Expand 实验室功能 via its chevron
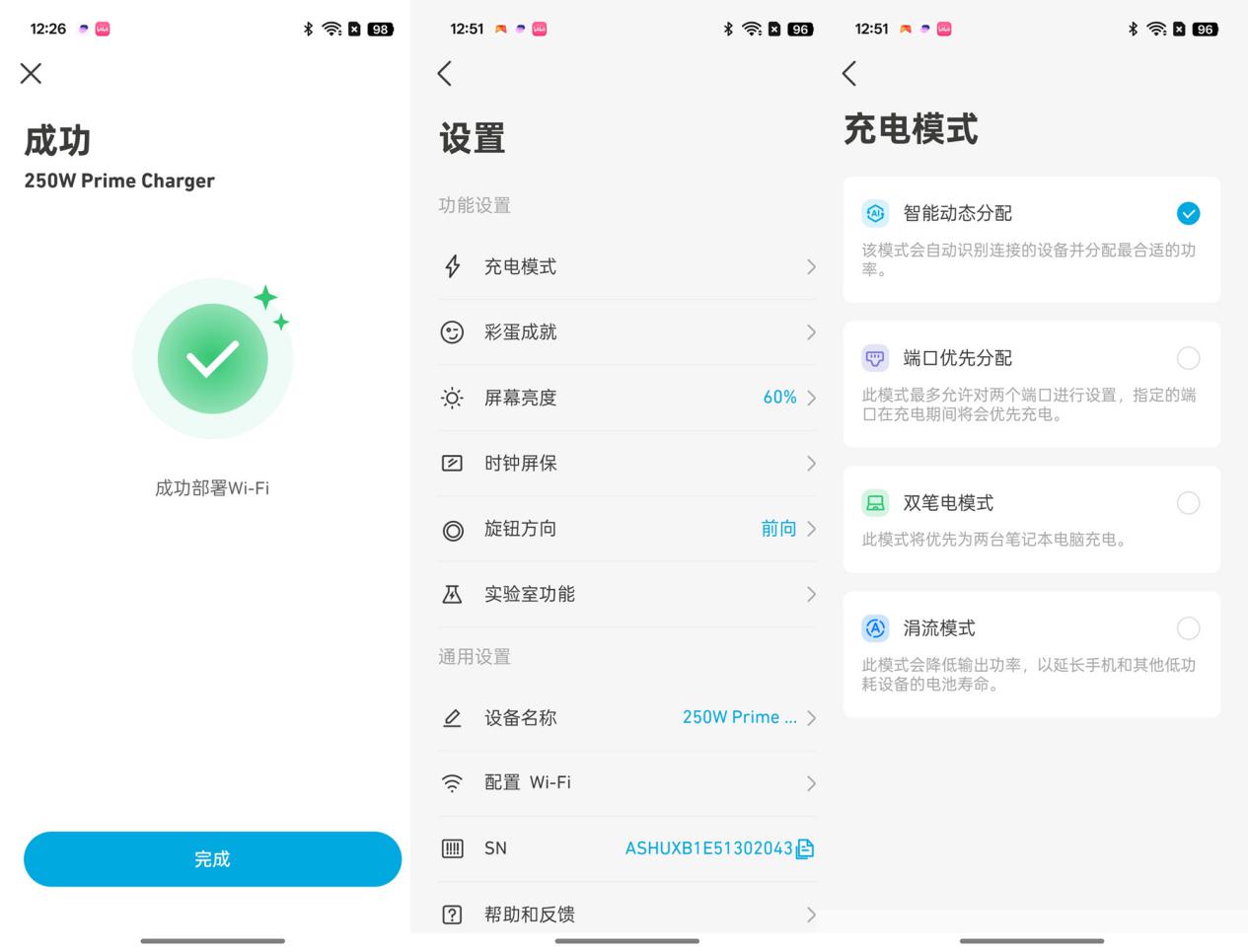The width and height of the screenshot is (1248, 952). [x=811, y=594]
